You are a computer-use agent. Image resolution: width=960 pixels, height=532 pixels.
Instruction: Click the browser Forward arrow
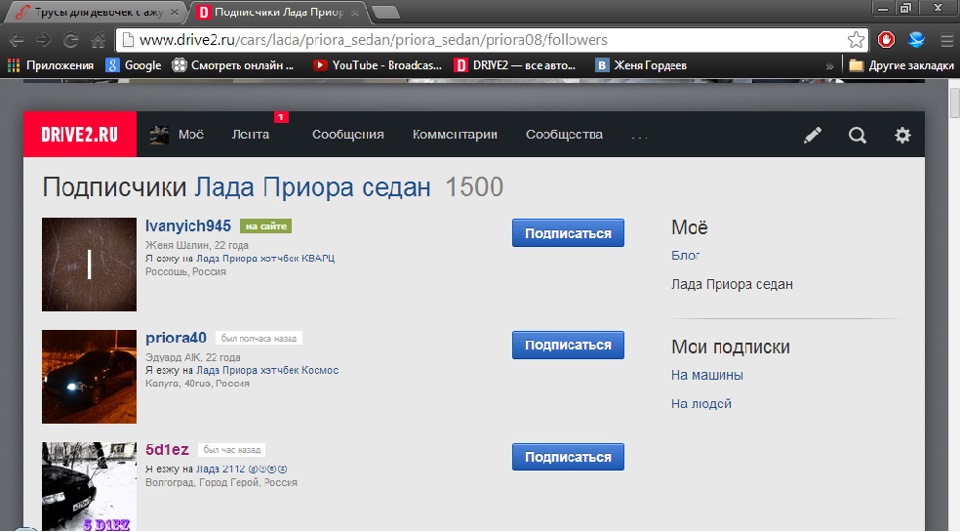(43, 40)
